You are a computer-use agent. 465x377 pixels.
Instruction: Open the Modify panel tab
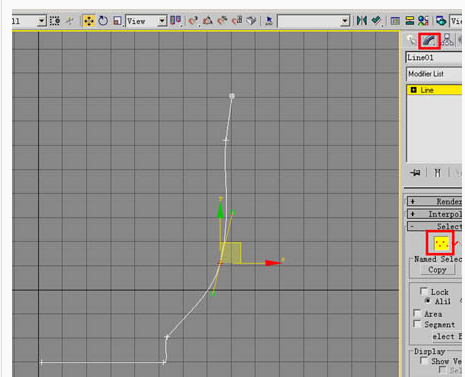(429, 41)
